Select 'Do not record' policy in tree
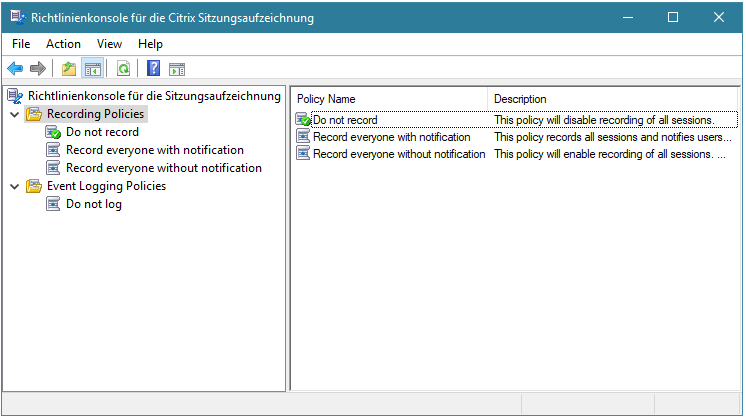The width and height of the screenshot is (746, 419). point(102,132)
